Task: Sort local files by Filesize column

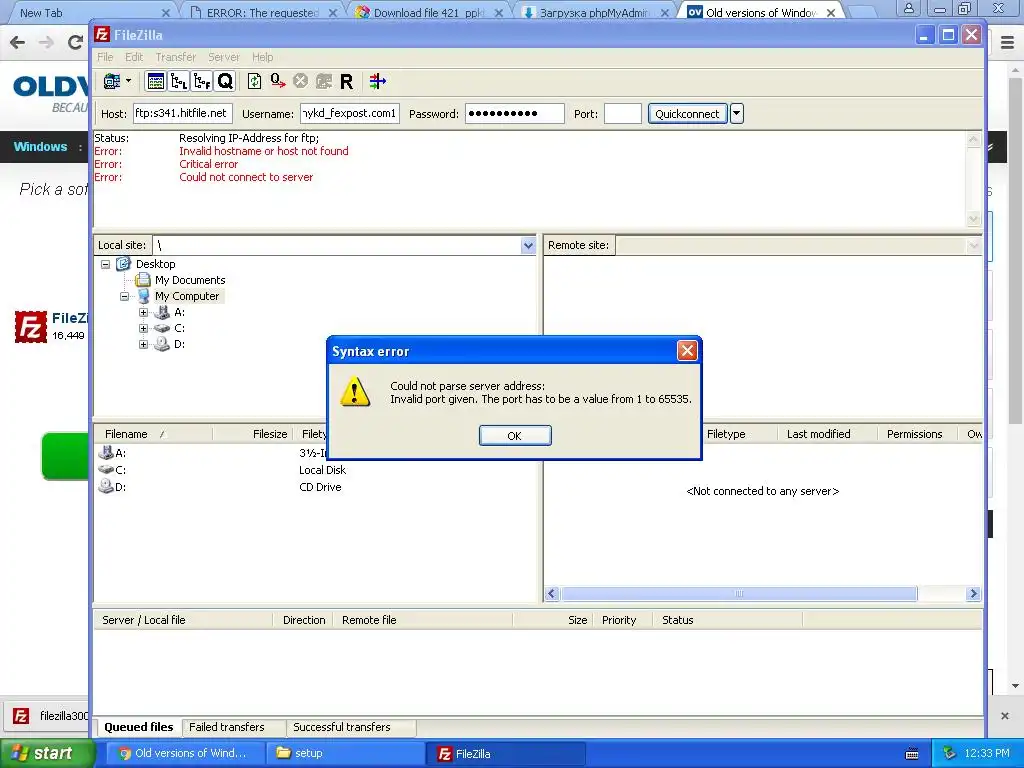Action: tap(253, 434)
